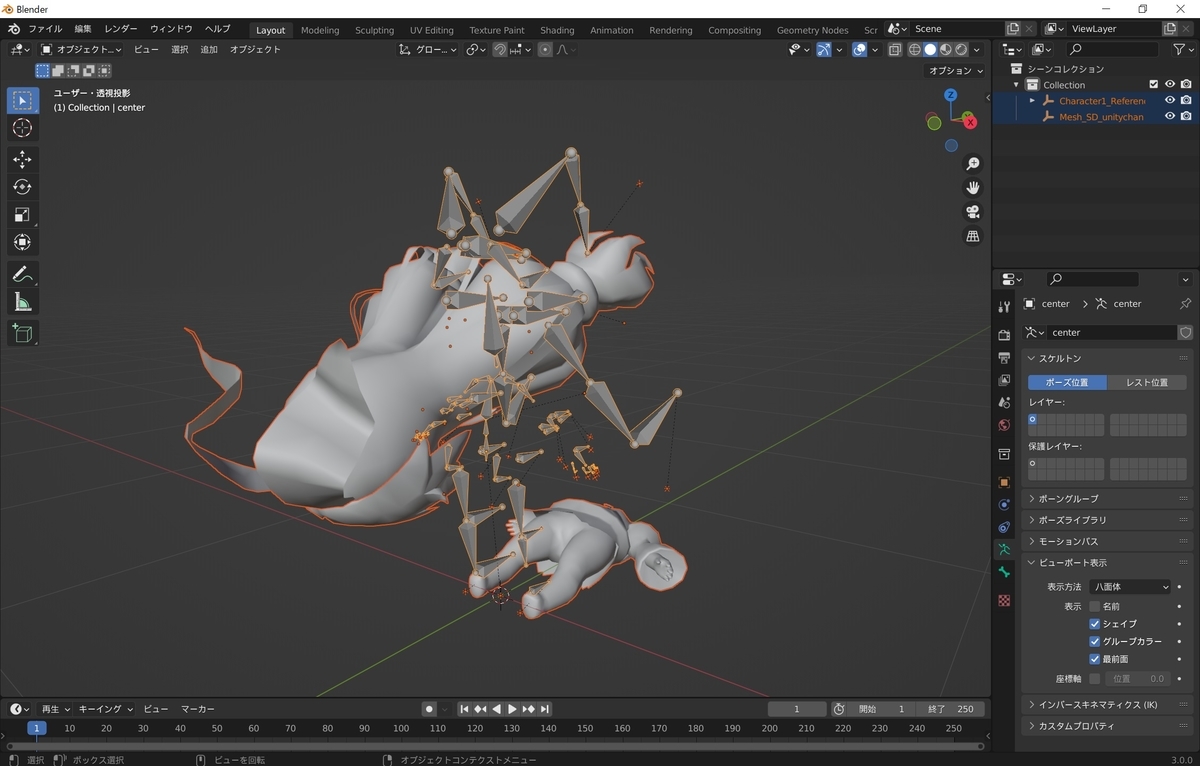Switch to the Sculpting workspace tab
Screen dimensions: 1200x766
374,30
